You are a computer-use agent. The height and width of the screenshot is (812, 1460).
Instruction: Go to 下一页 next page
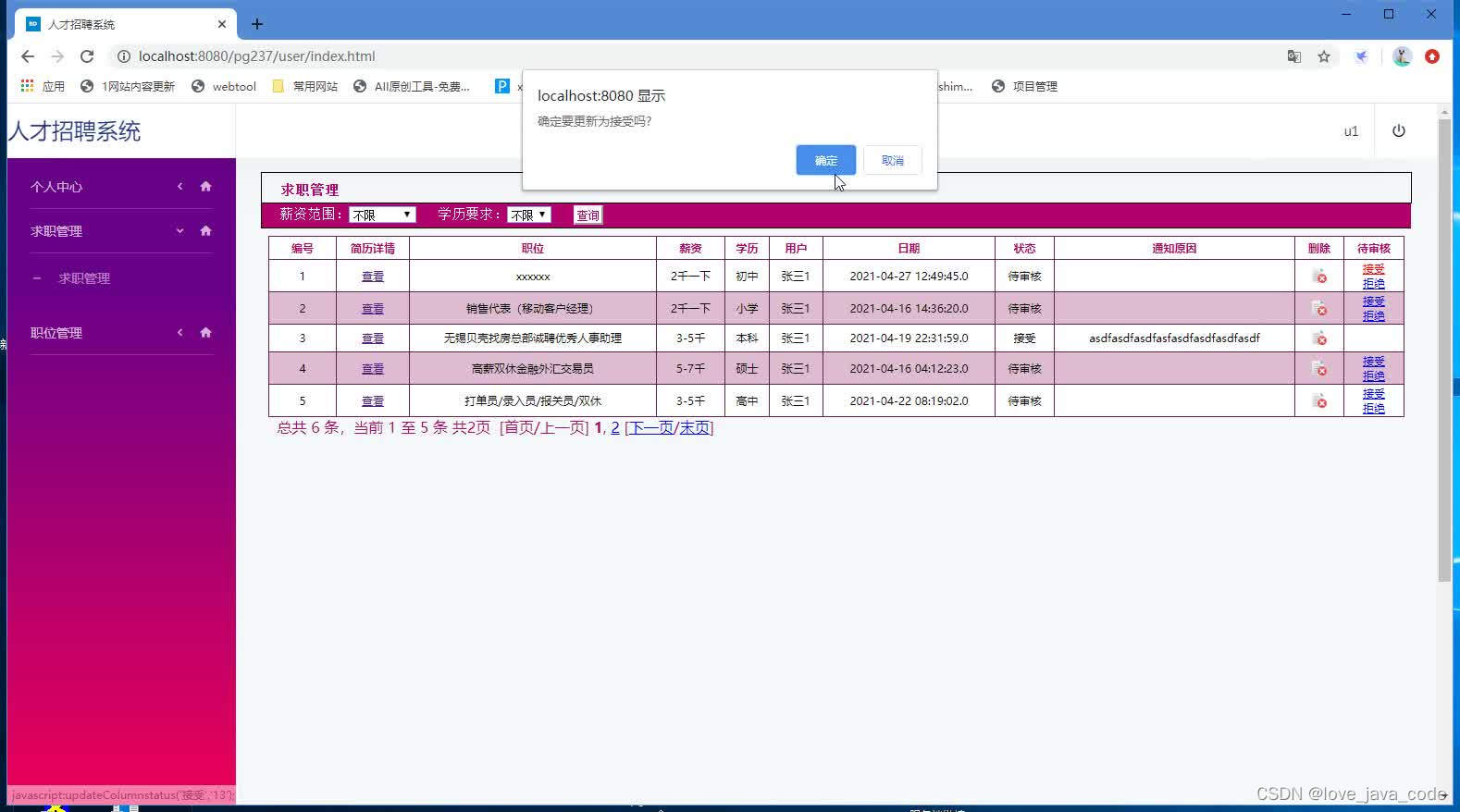pos(651,428)
